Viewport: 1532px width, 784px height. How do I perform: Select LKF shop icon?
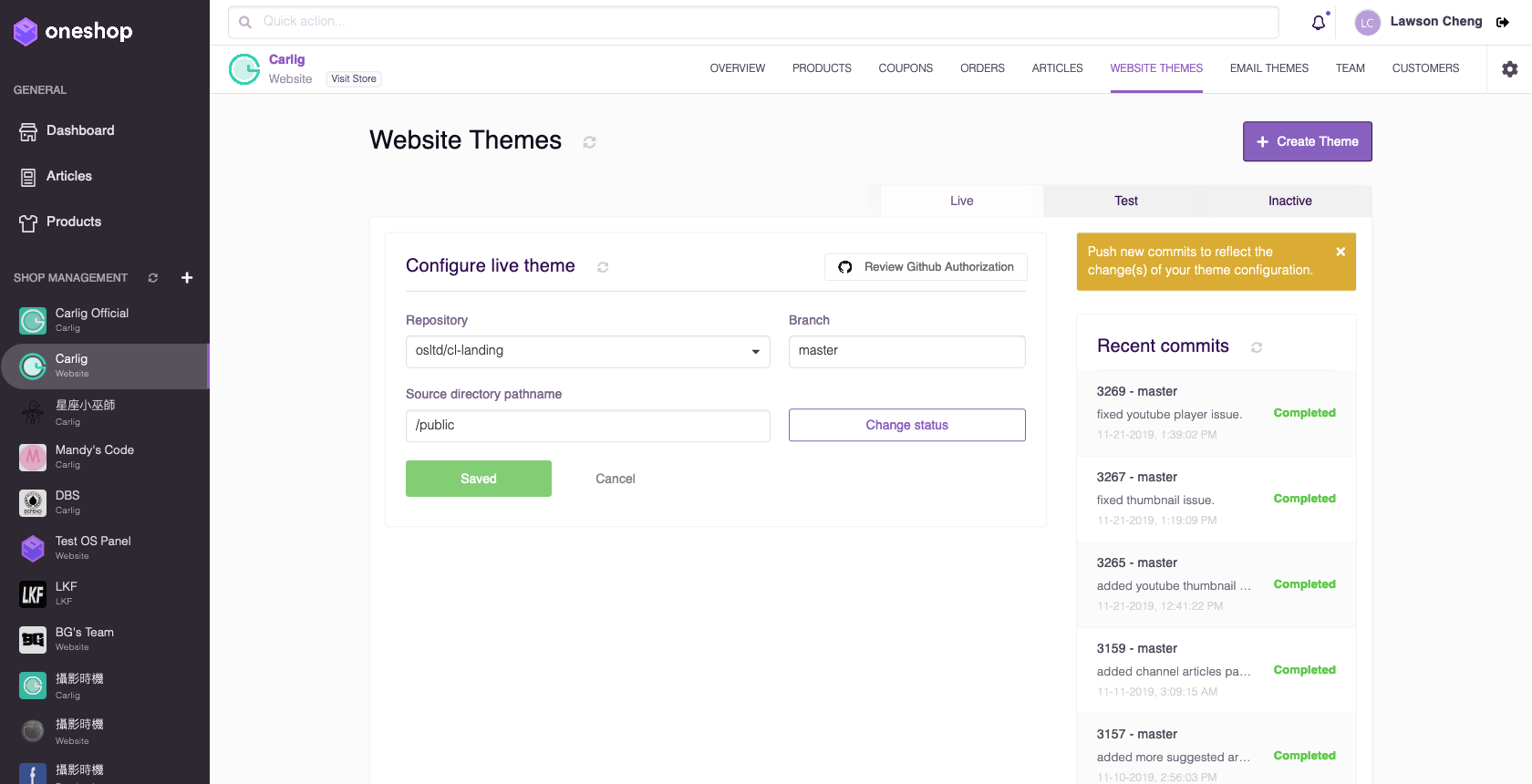pos(33,594)
